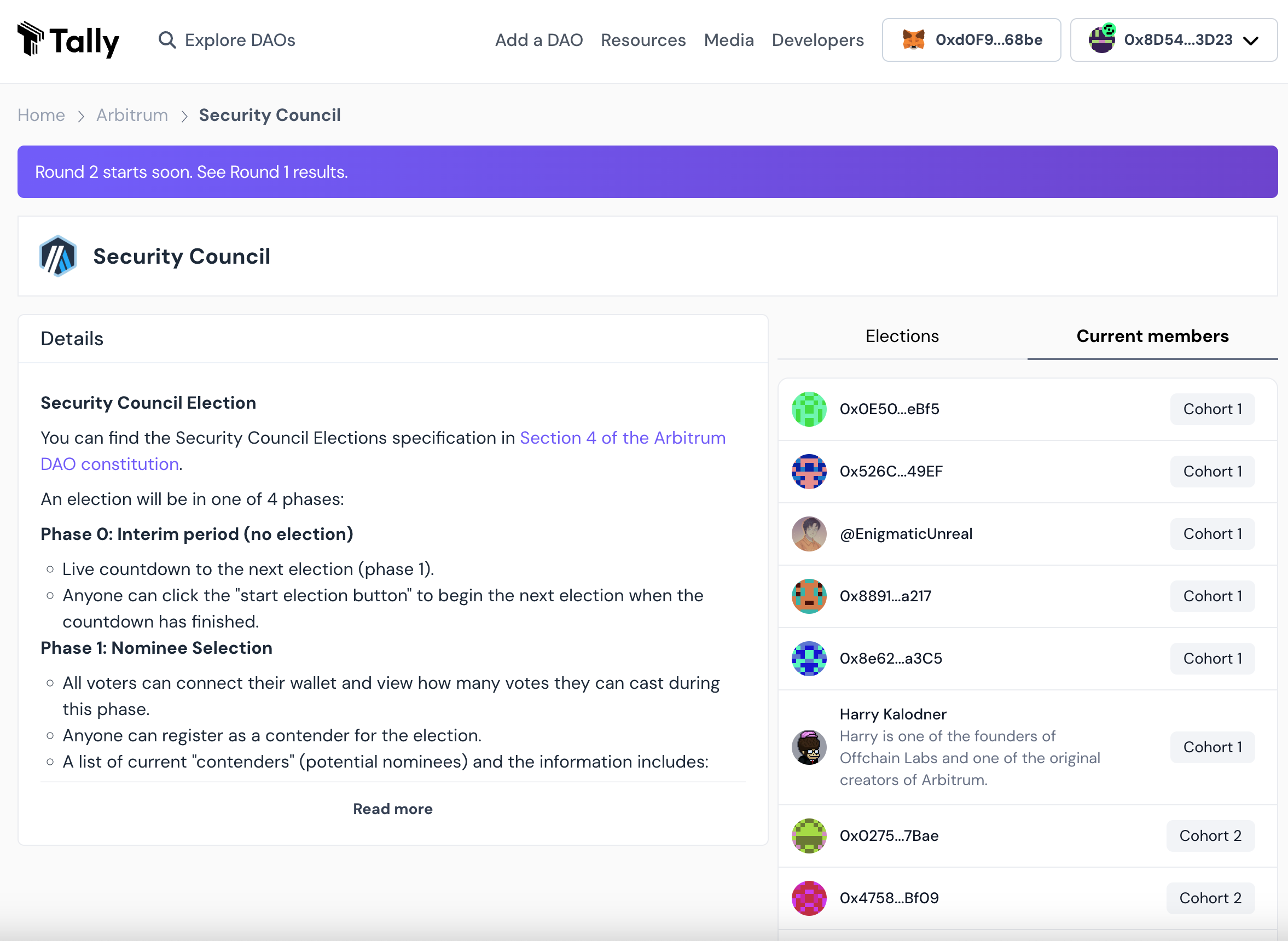This screenshot has width=1288, height=941.
Task: Open the Developers menu
Action: click(817, 40)
